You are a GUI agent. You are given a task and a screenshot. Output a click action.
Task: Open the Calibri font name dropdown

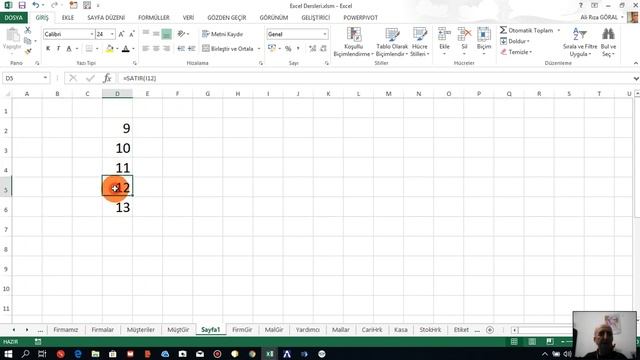92,34
